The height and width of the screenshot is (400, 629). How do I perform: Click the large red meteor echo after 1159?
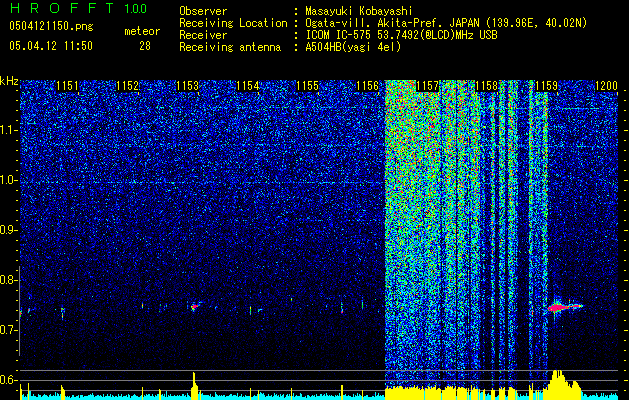[563, 307]
